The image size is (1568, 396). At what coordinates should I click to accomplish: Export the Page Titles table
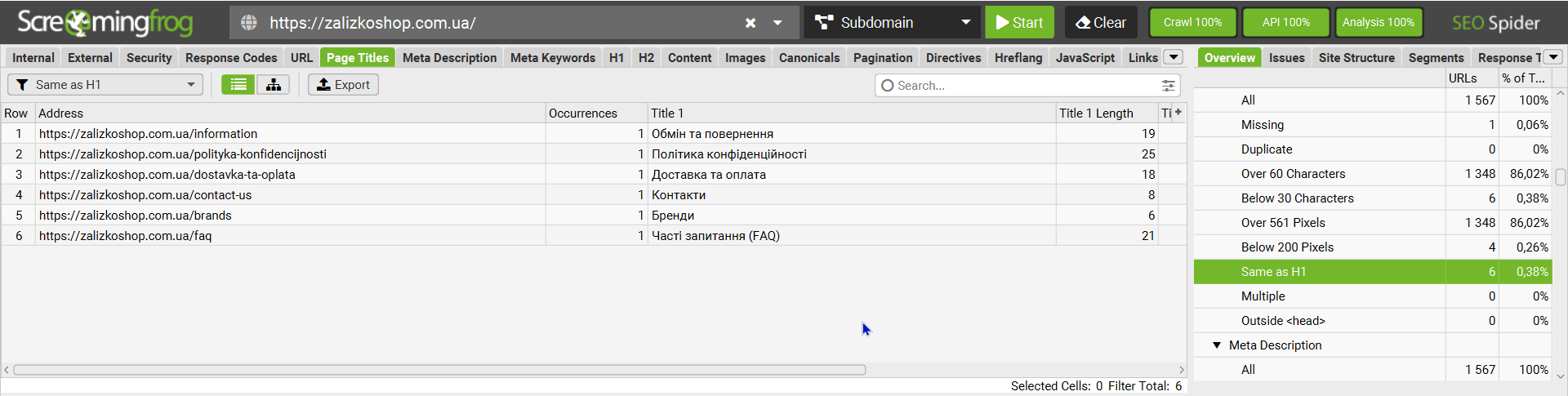pos(343,85)
